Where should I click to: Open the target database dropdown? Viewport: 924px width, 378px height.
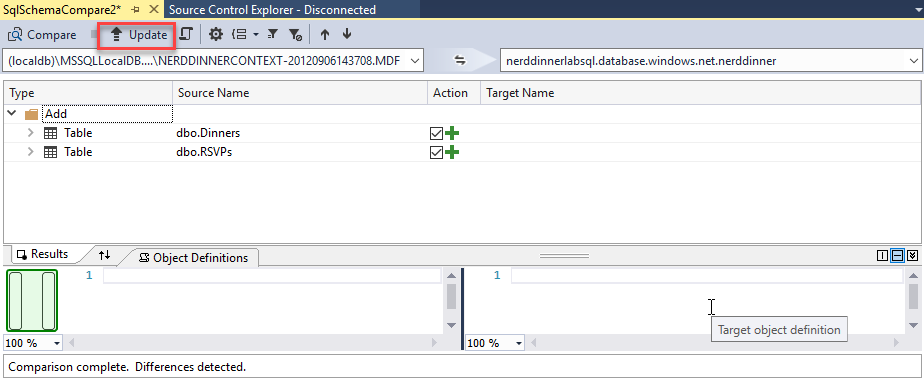914,60
